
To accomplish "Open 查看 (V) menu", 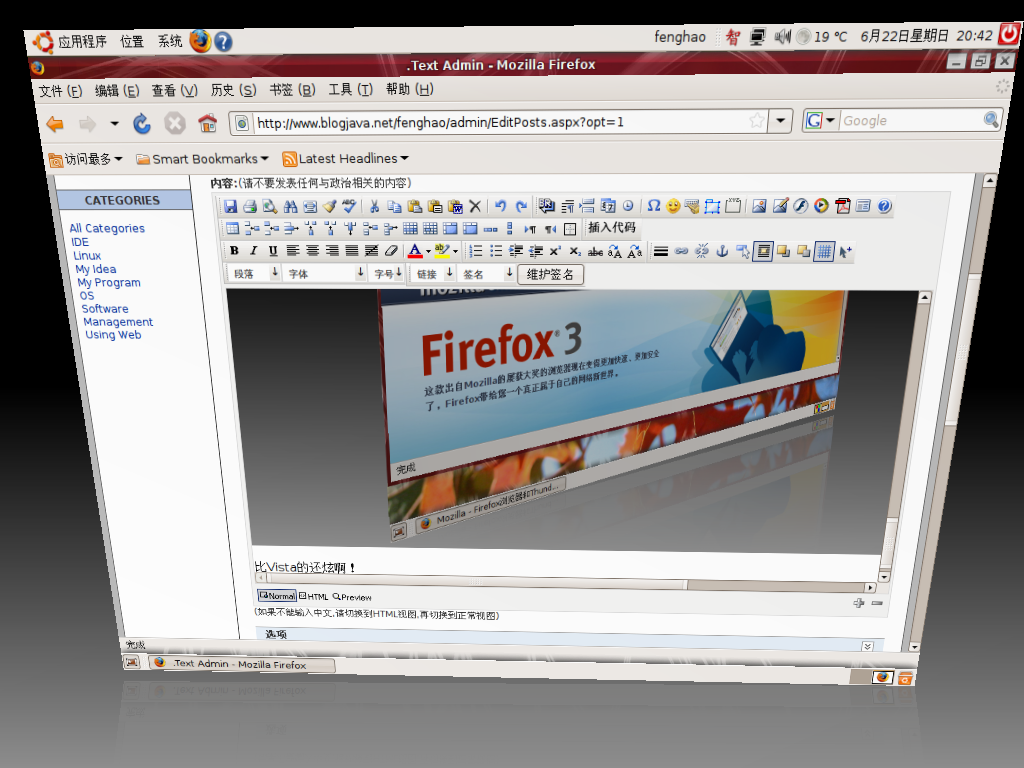I will click(174, 90).
